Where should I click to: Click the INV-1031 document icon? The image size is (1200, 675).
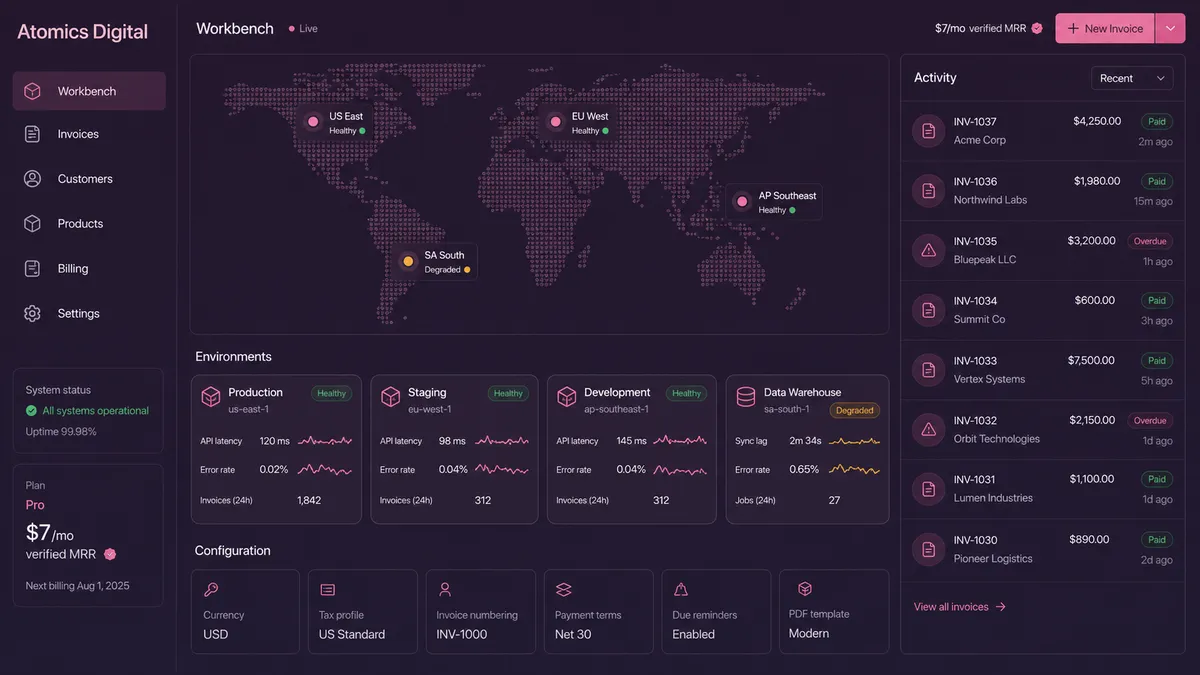click(x=929, y=489)
